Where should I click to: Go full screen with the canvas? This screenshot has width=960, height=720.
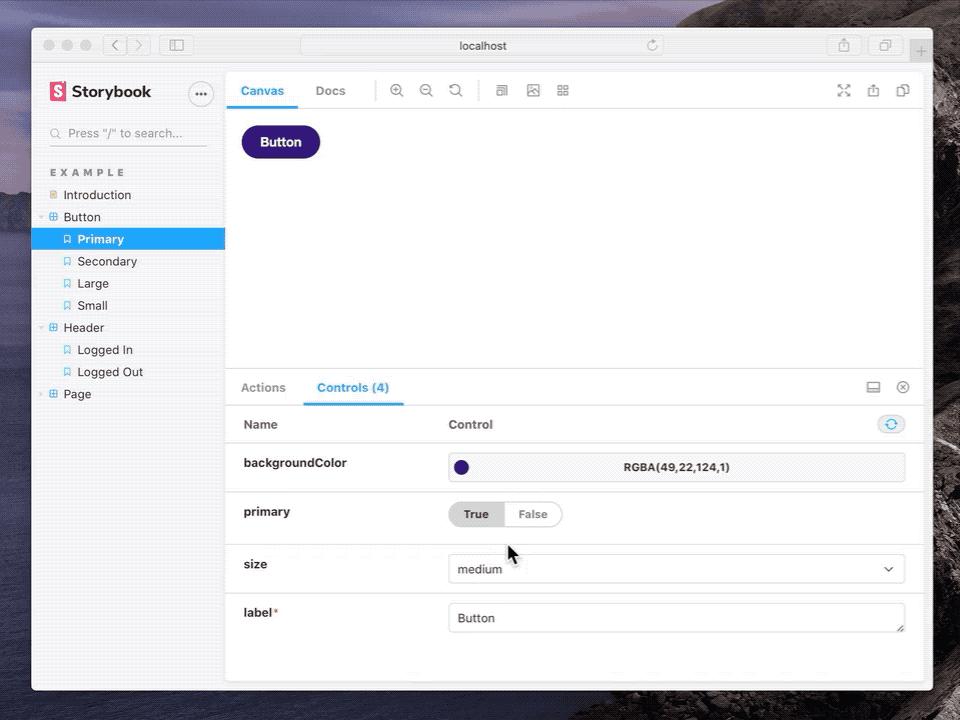click(843, 90)
